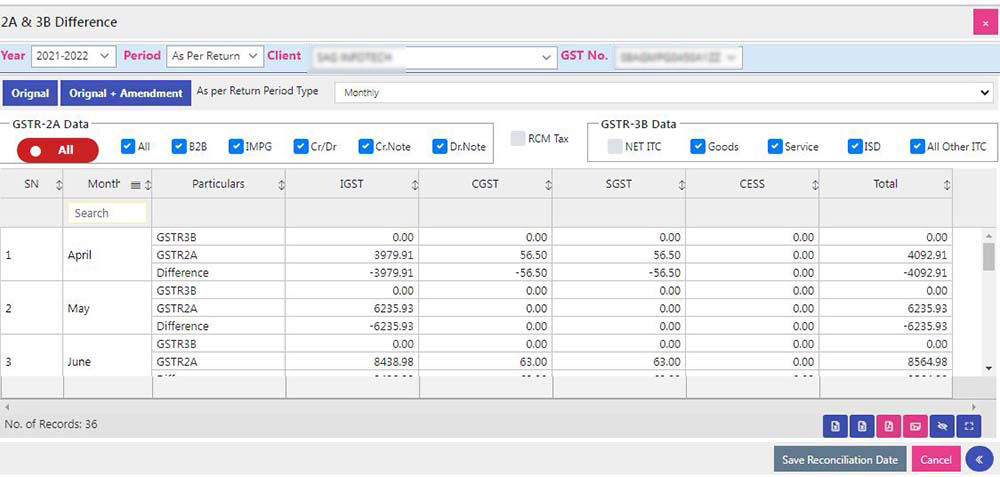
Task: Enable the RCM Tax checkbox
Action: (517, 138)
